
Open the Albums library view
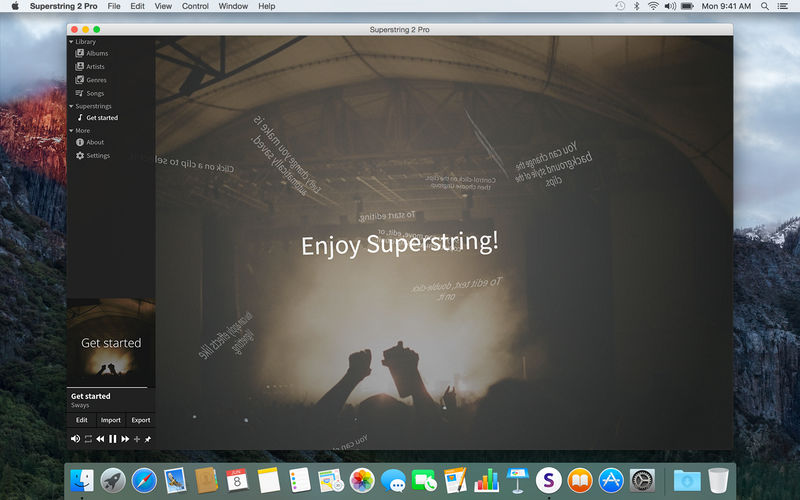pyautogui.click(x=92, y=53)
